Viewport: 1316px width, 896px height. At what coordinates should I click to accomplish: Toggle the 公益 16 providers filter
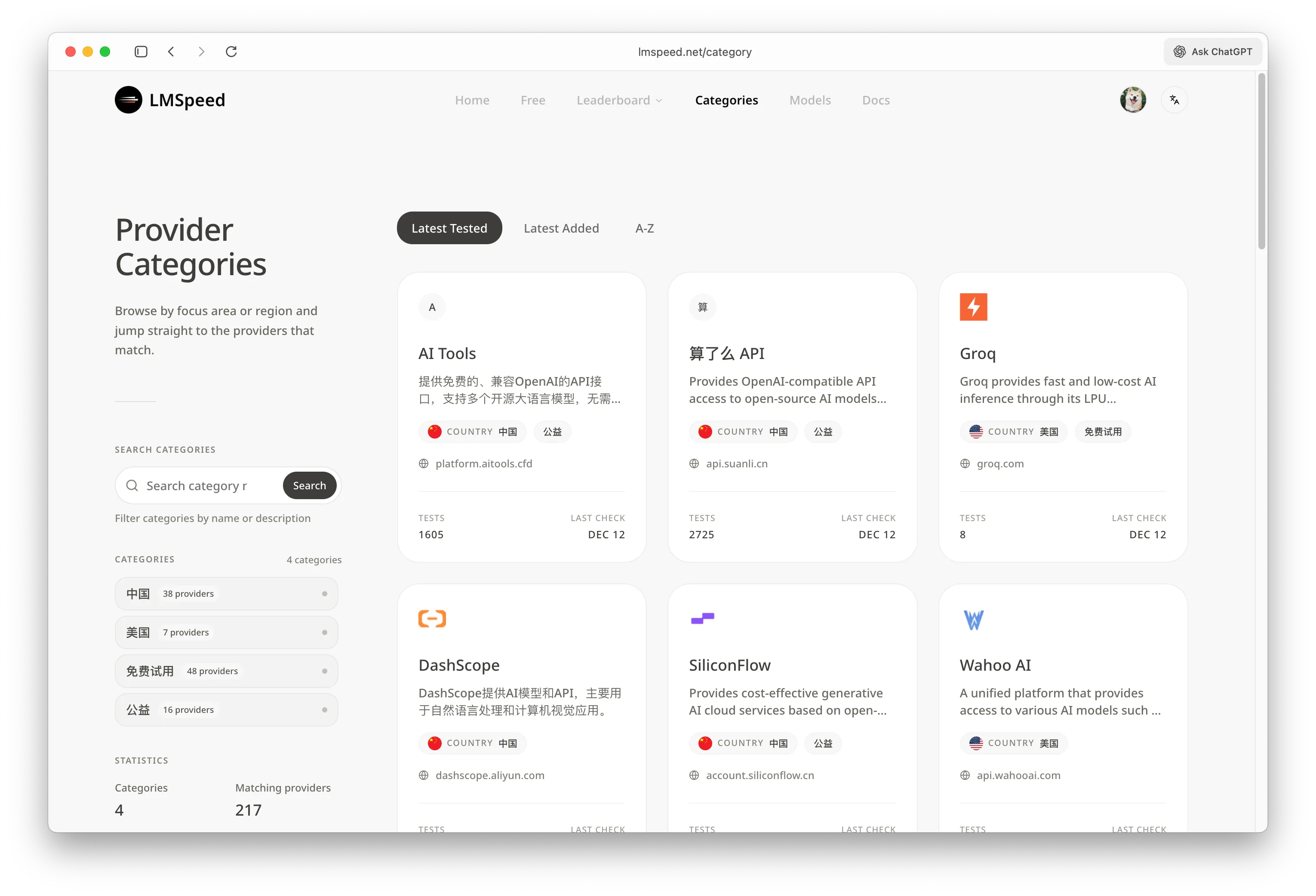(x=226, y=710)
